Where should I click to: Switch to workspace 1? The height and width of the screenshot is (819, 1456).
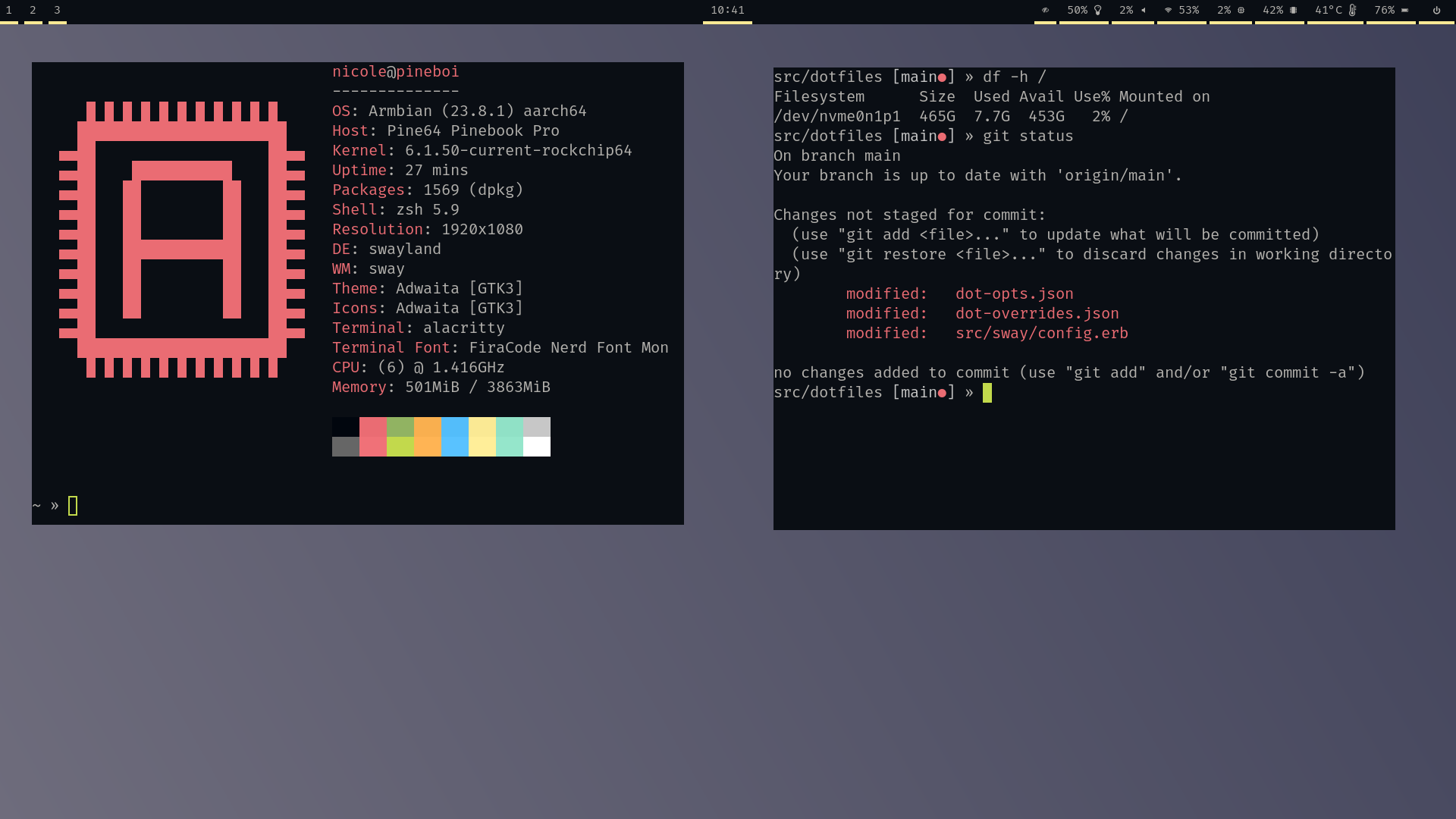click(9, 11)
